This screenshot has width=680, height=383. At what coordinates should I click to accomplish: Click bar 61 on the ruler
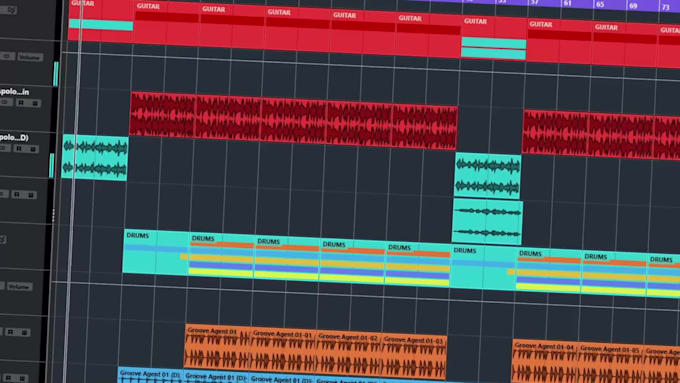(x=567, y=3)
